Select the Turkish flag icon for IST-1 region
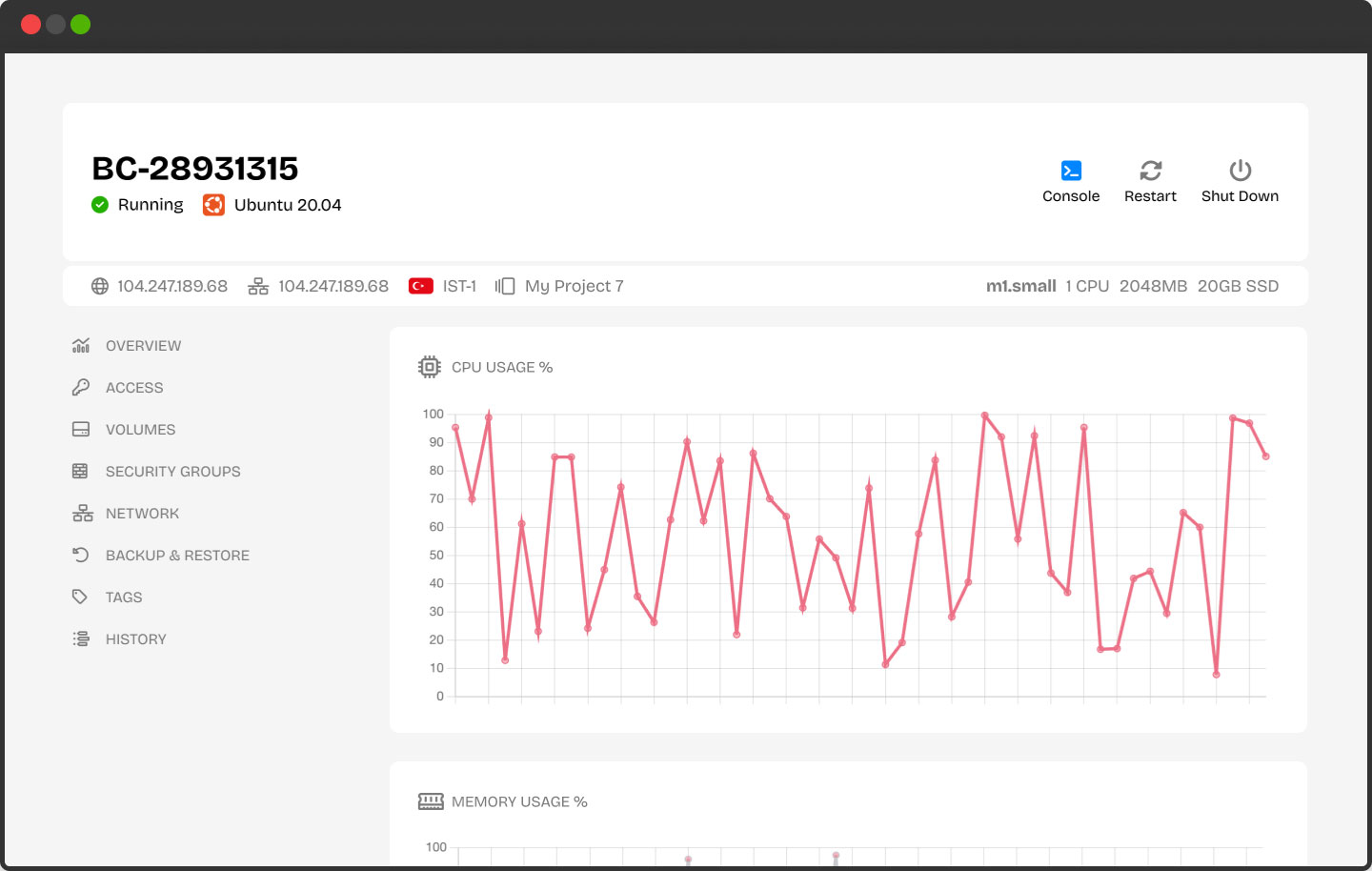1372x871 pixels. point(421,284)
